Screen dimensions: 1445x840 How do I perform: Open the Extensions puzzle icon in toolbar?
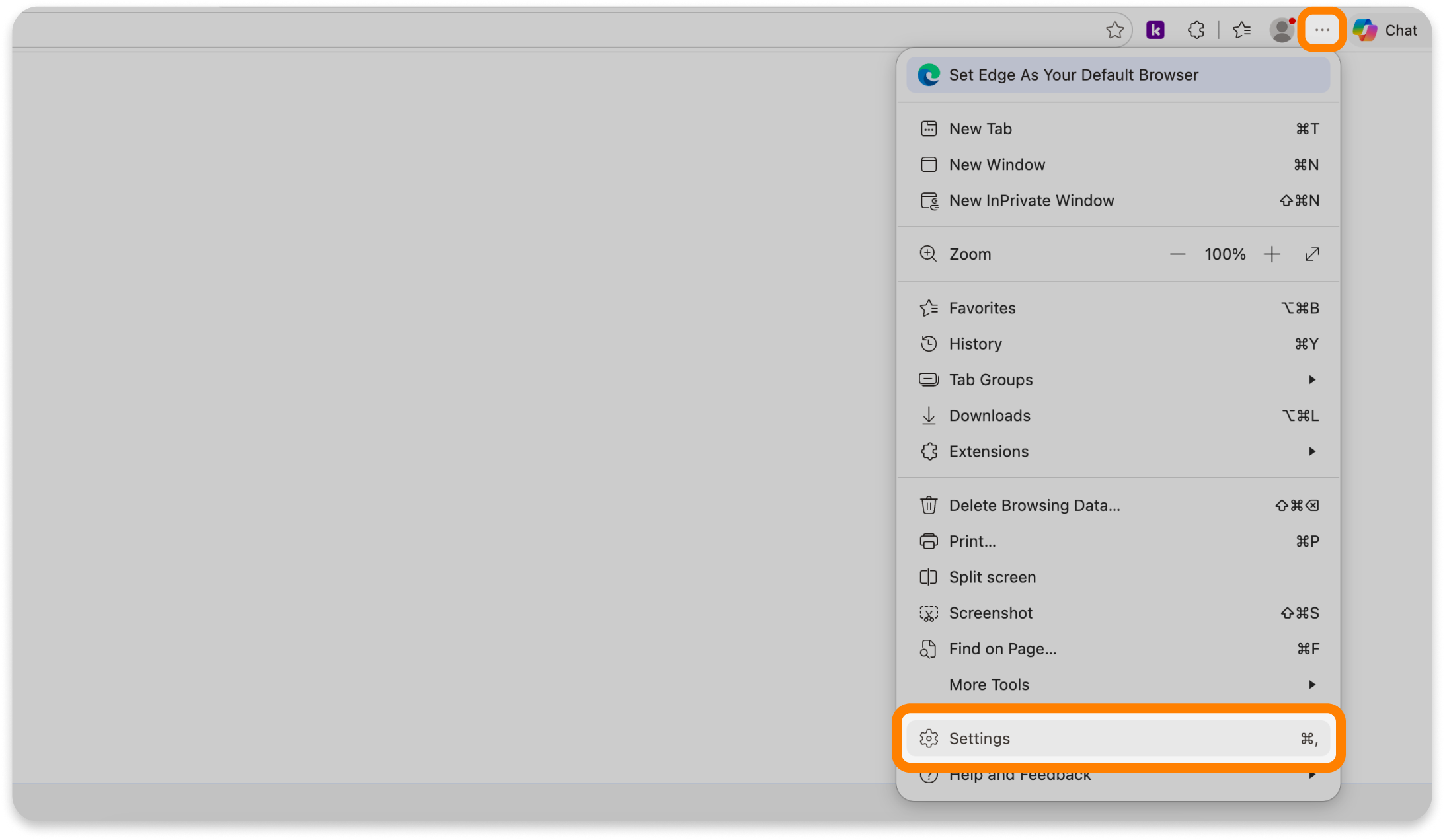pyautogui.click(x=1196, y=30)
